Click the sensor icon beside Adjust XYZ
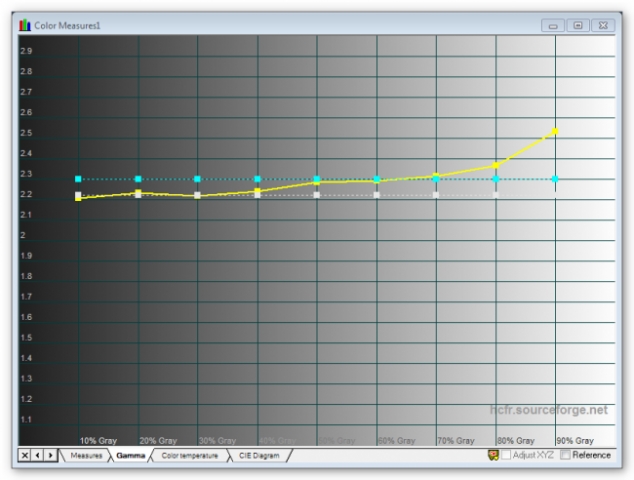 (492, 456)
